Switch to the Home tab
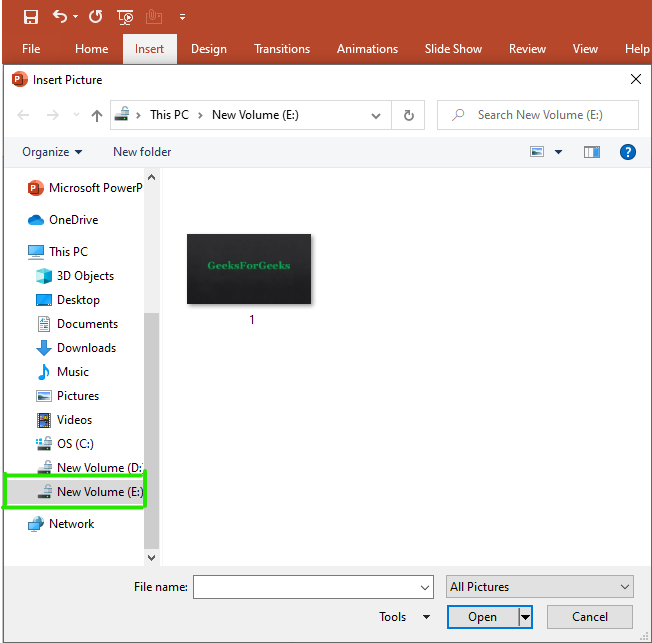This screenshot has width=652, height=643. click(x=91, y=49)
